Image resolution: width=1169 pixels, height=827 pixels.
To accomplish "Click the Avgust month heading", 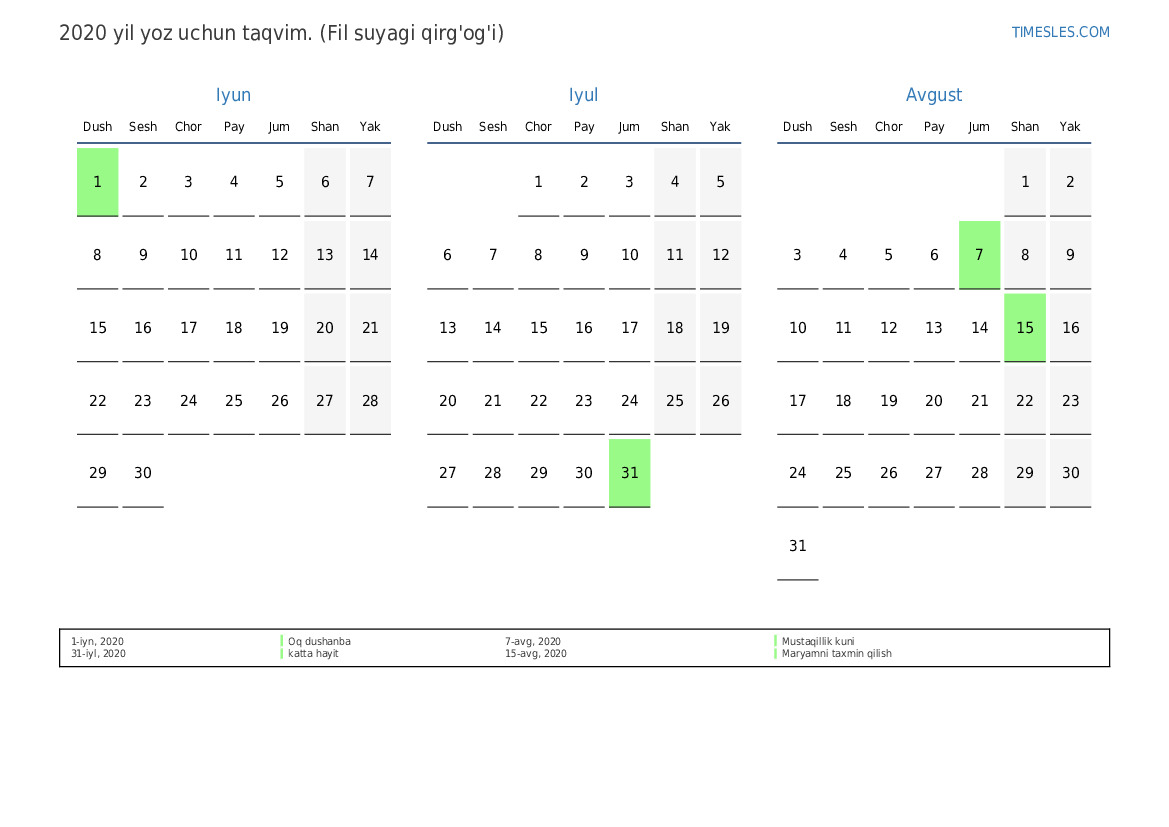I will point(933,95).
